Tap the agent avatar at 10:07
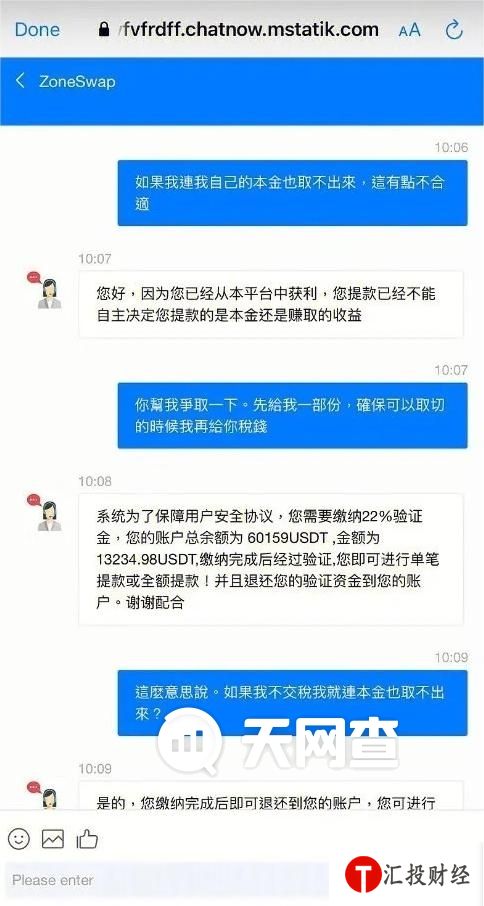The width and height of the screenshot is (484, 906). coord(47,291)
